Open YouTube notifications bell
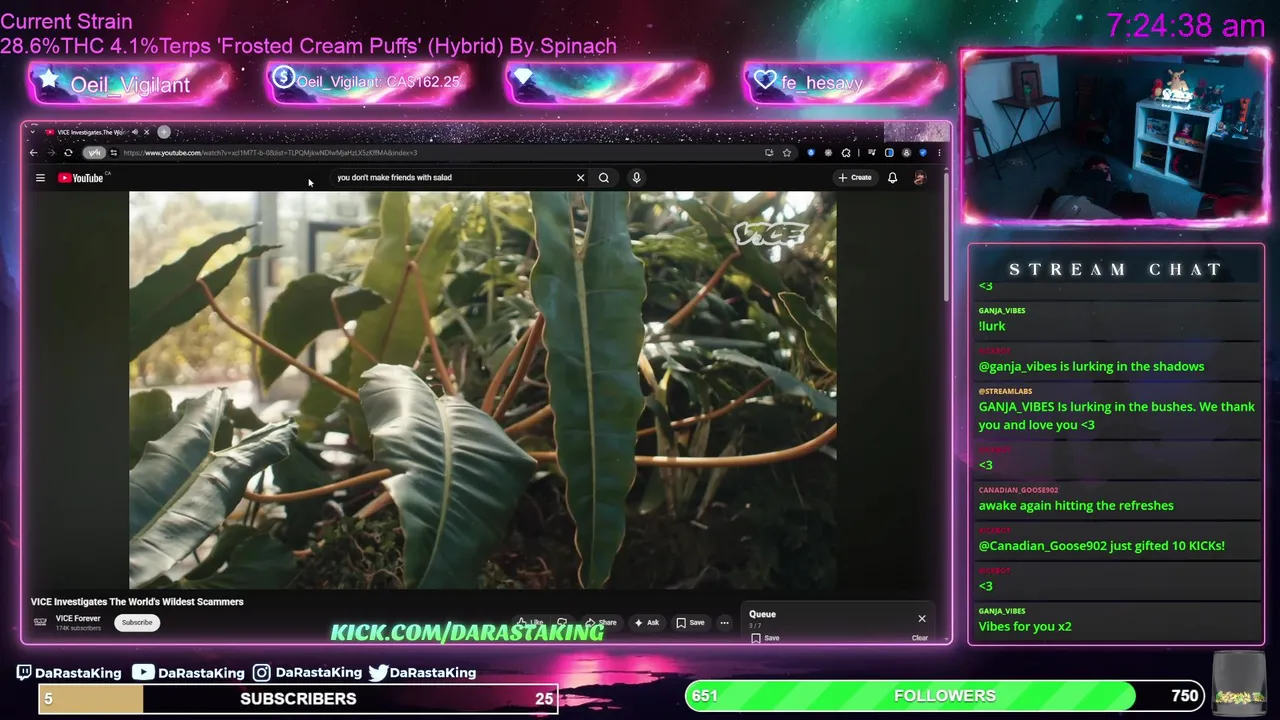The width and height of the screenshot is (1280, 720). 892,178
